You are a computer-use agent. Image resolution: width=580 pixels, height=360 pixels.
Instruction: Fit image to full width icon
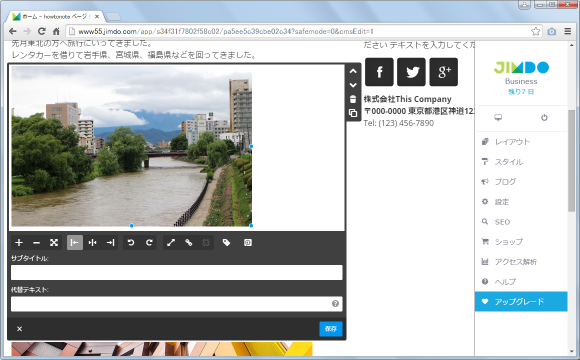coord(54,243)
